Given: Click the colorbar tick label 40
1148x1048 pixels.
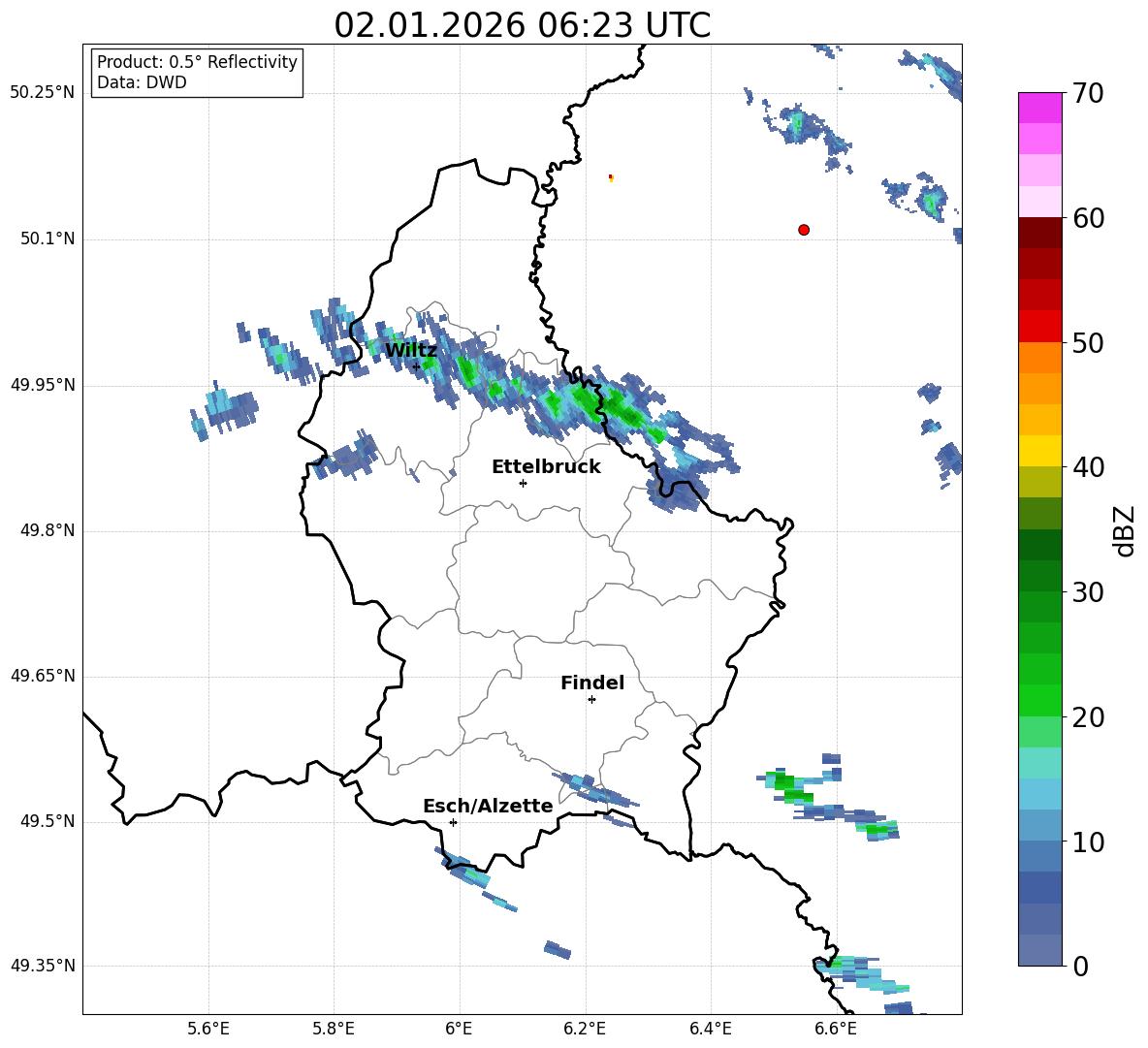Looking at the screenshot, I should pyautogui.click(x=1088, y=467).
